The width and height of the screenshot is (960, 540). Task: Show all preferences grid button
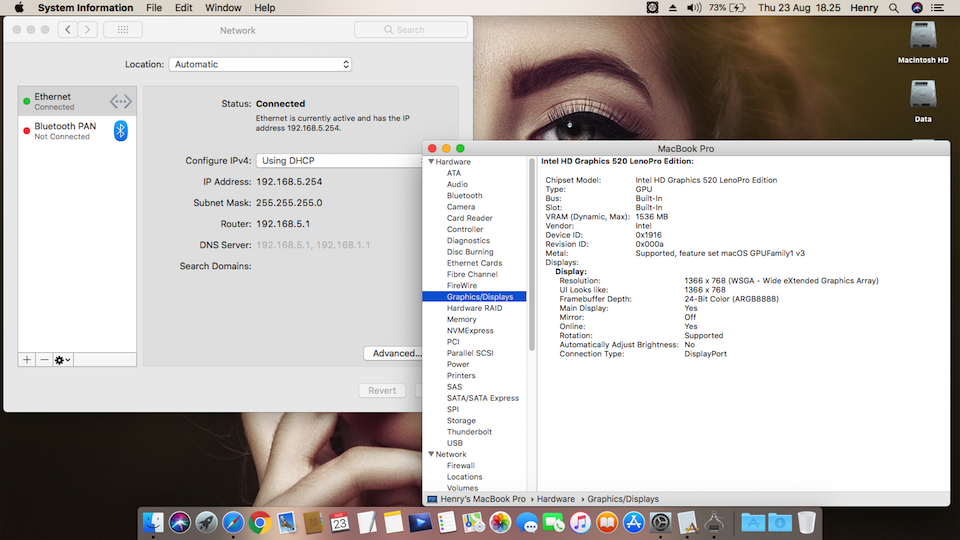122,29
